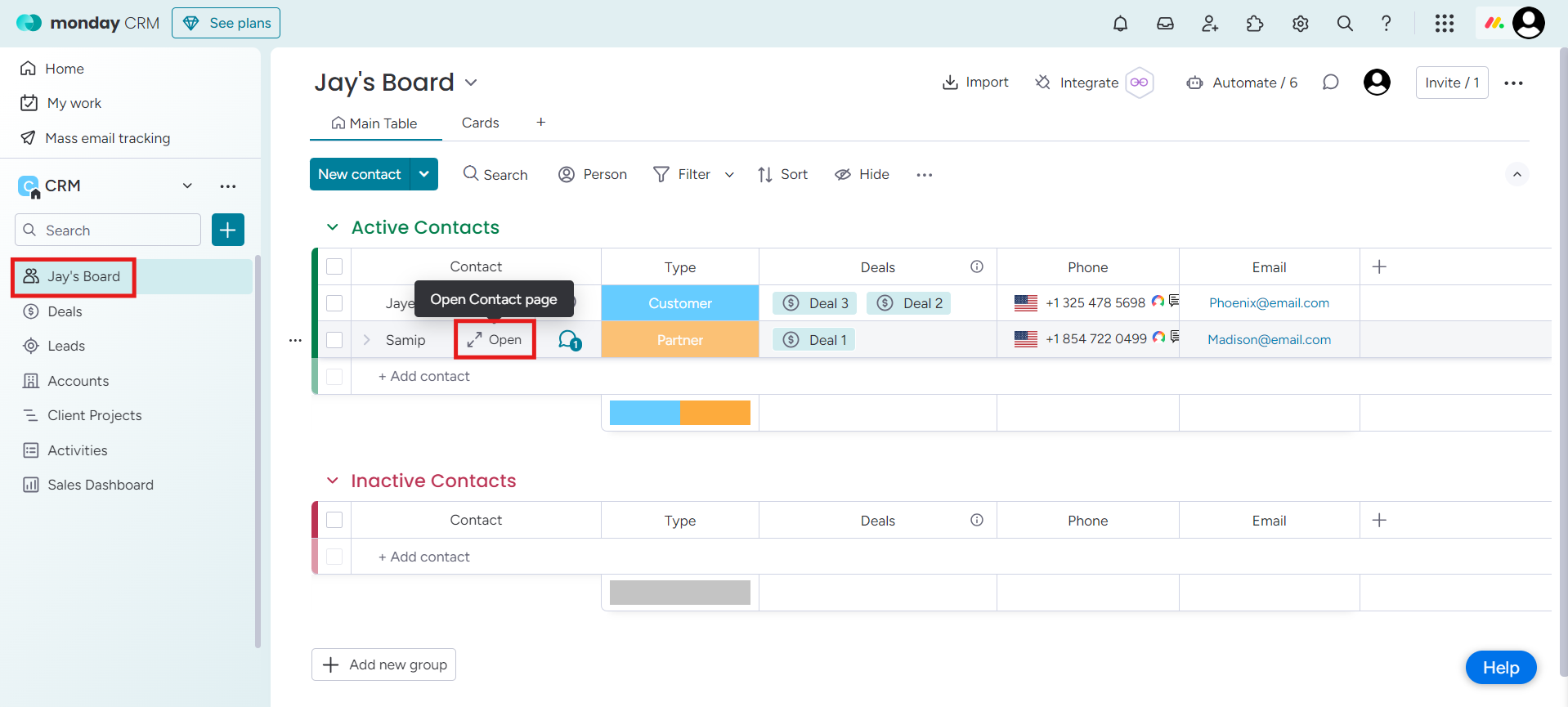The image size is (1568, 707).
Task: Switch to the Main Table tab
Action: (x=374, y=123)
